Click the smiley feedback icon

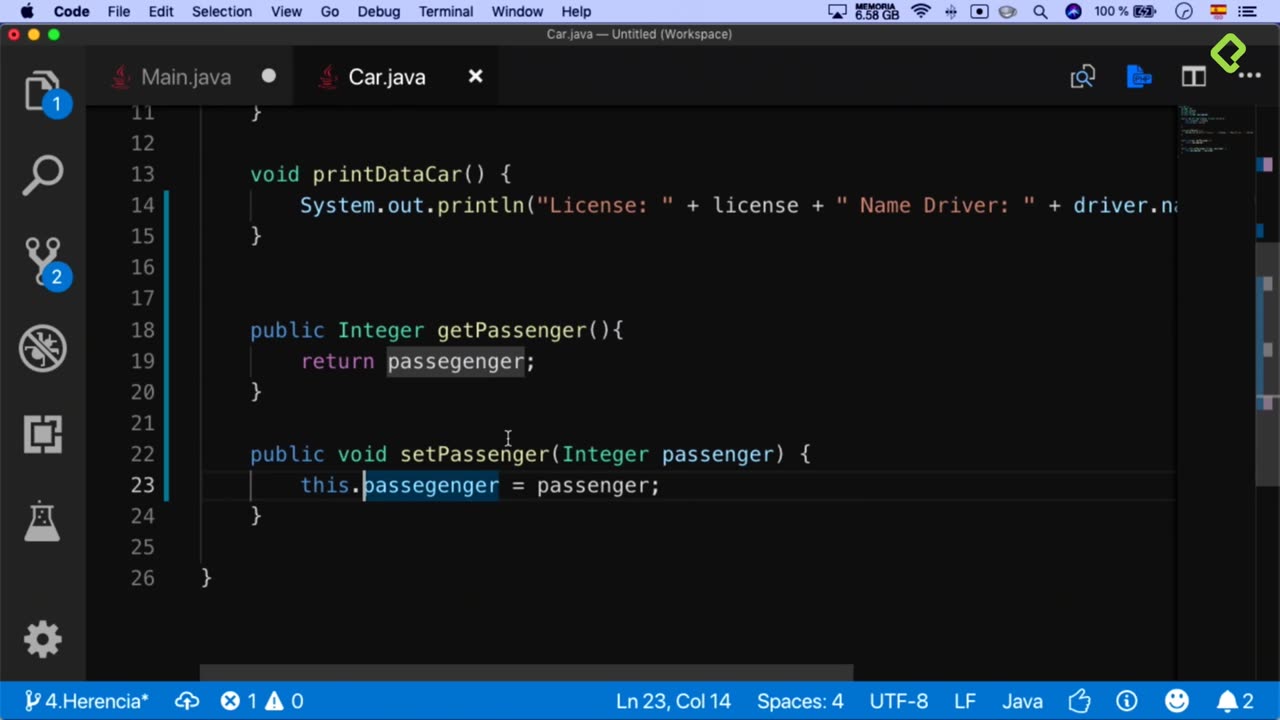coord(1177,701)
